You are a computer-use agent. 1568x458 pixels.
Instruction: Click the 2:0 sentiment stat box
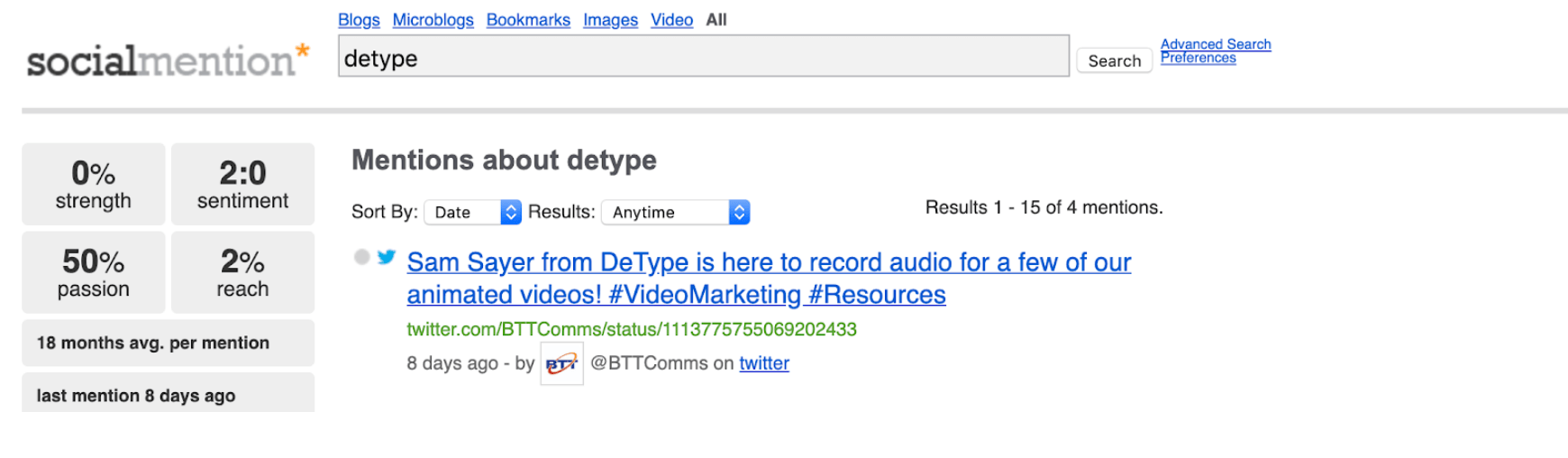pos(242,184)
